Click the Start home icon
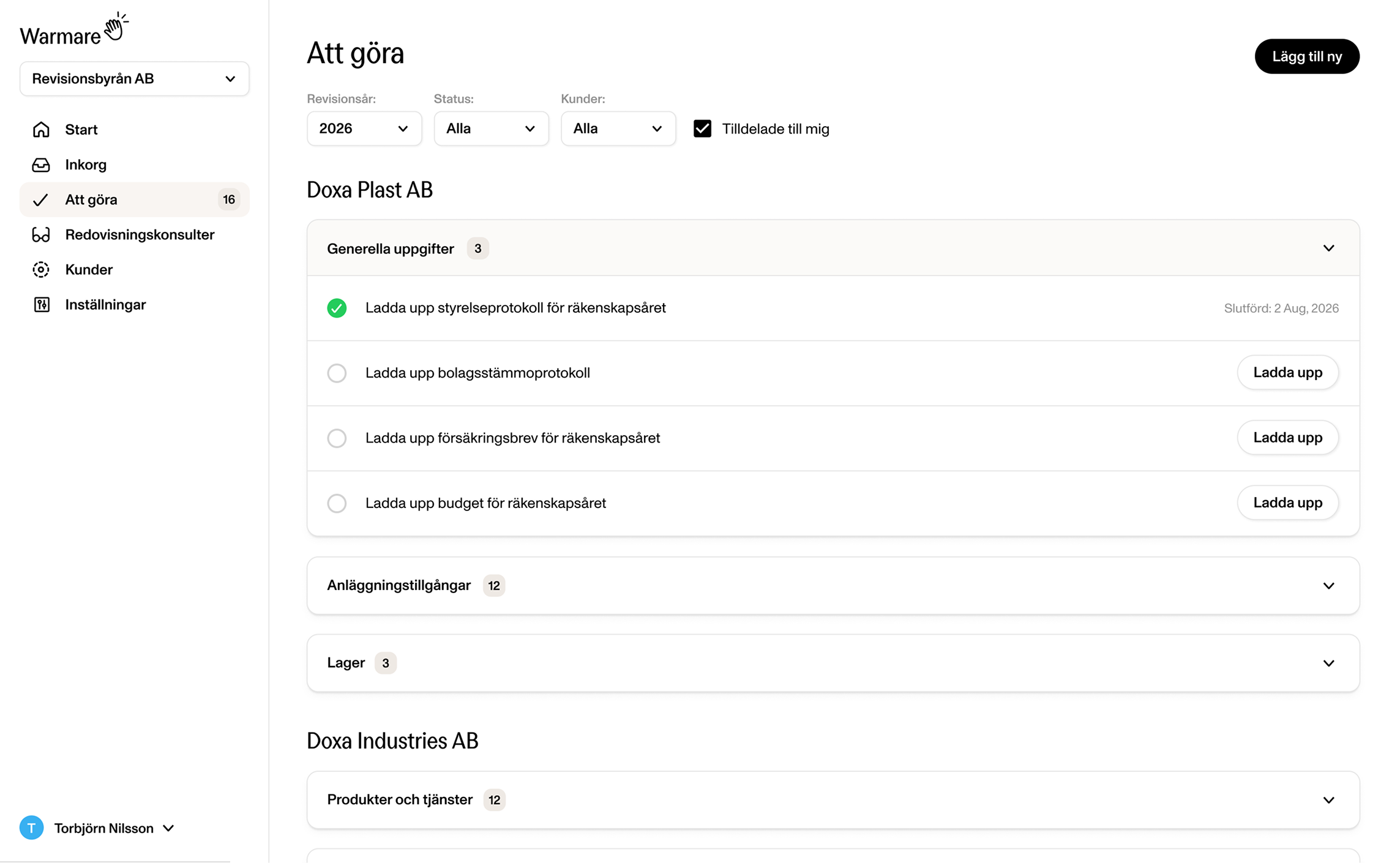The height and width of the screenshot is (863, 1400). [41, 130]
